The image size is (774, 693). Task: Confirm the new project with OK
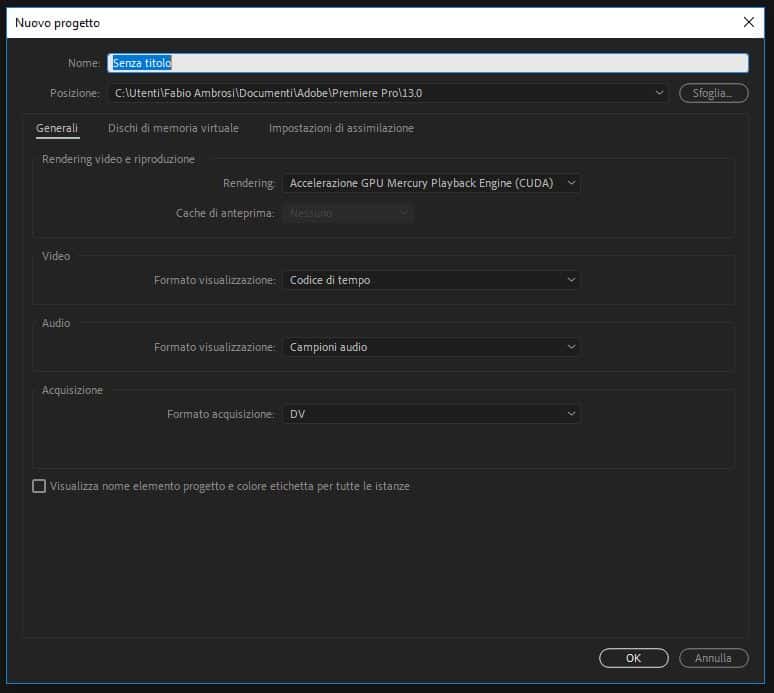(x=633, y=658)
